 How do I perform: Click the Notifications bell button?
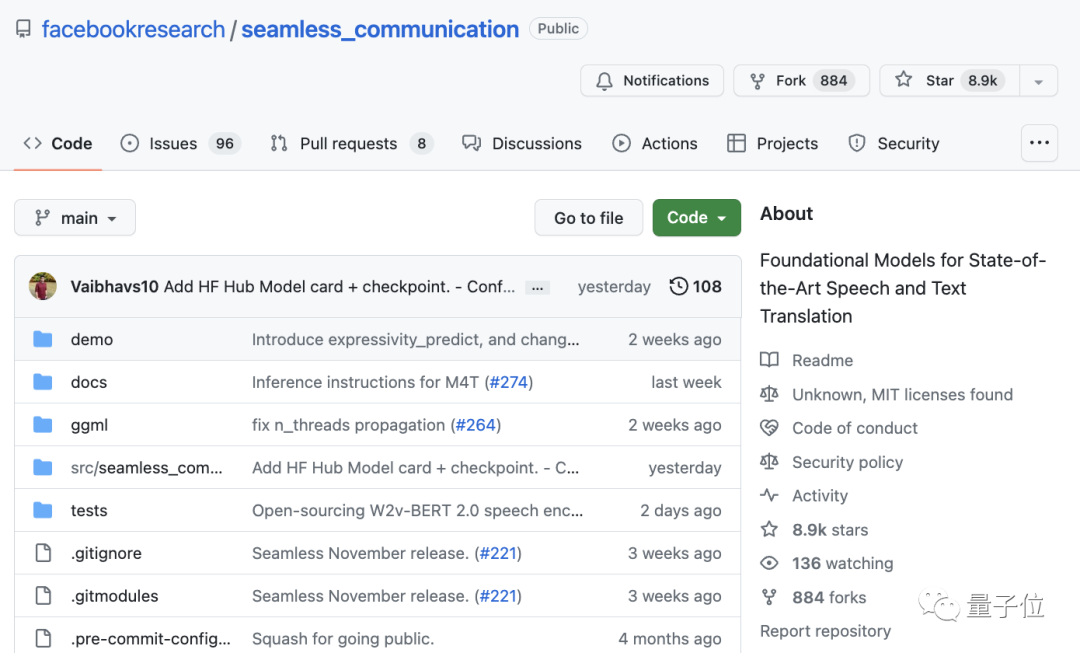[x=652, y=81]
